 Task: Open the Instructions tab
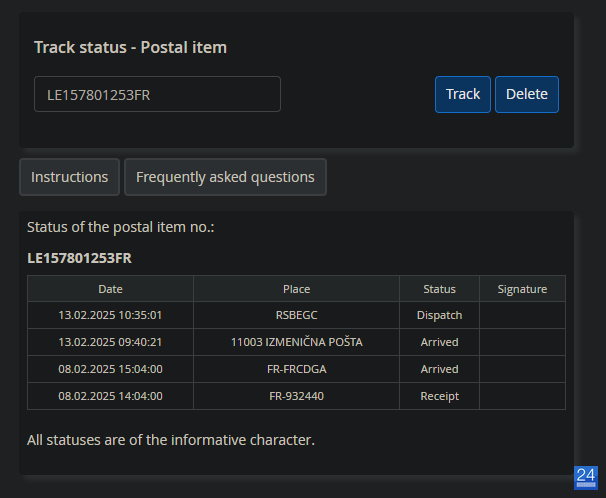[x=70, y=177]
